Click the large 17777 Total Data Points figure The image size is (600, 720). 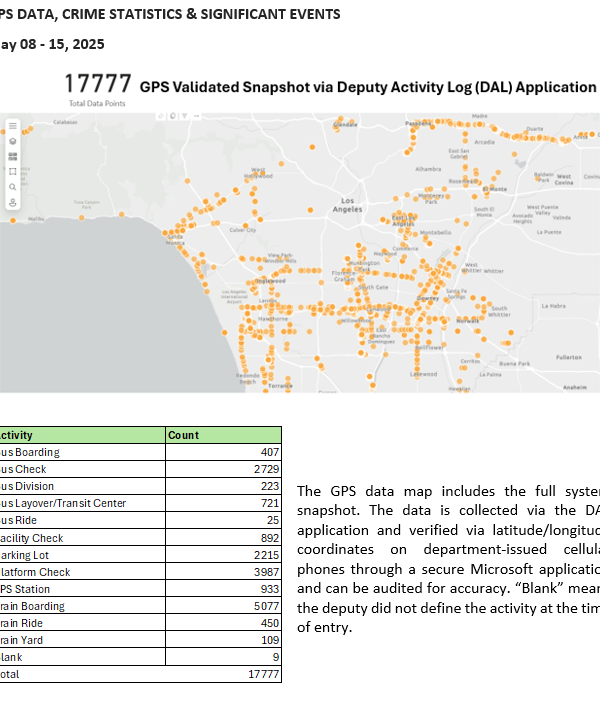tap(98, 86)
